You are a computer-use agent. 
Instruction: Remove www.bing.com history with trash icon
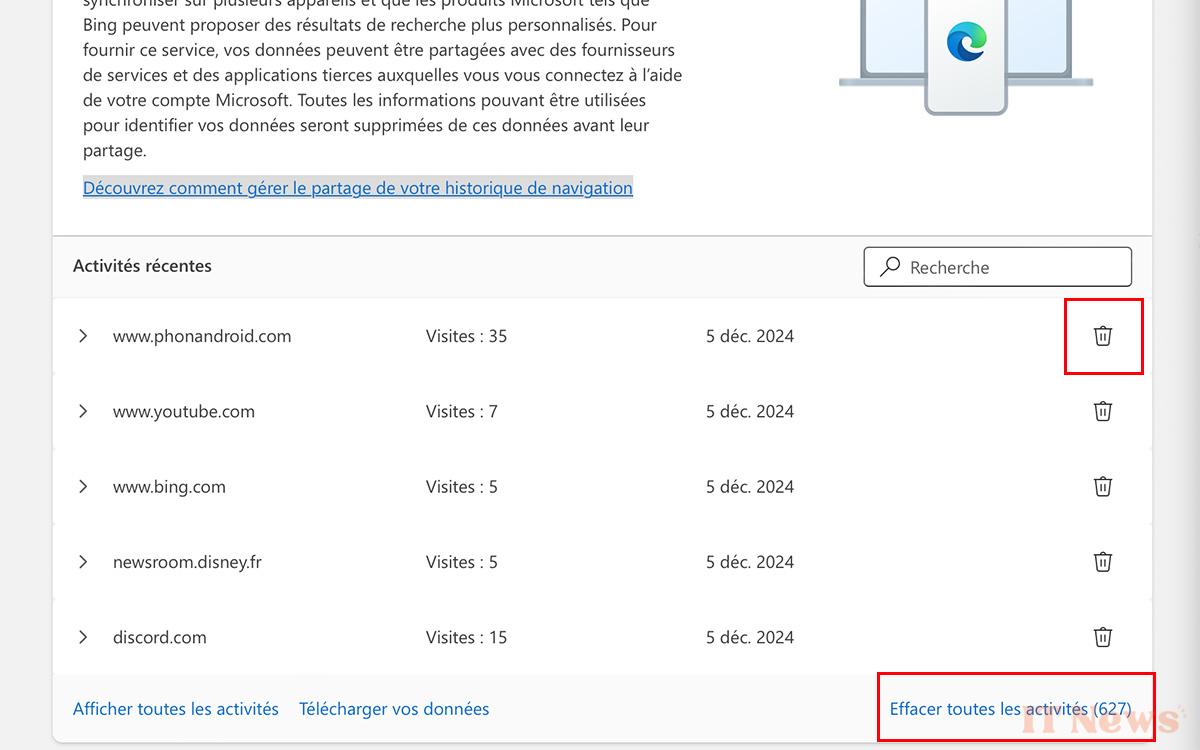[x=1102, y=487]
